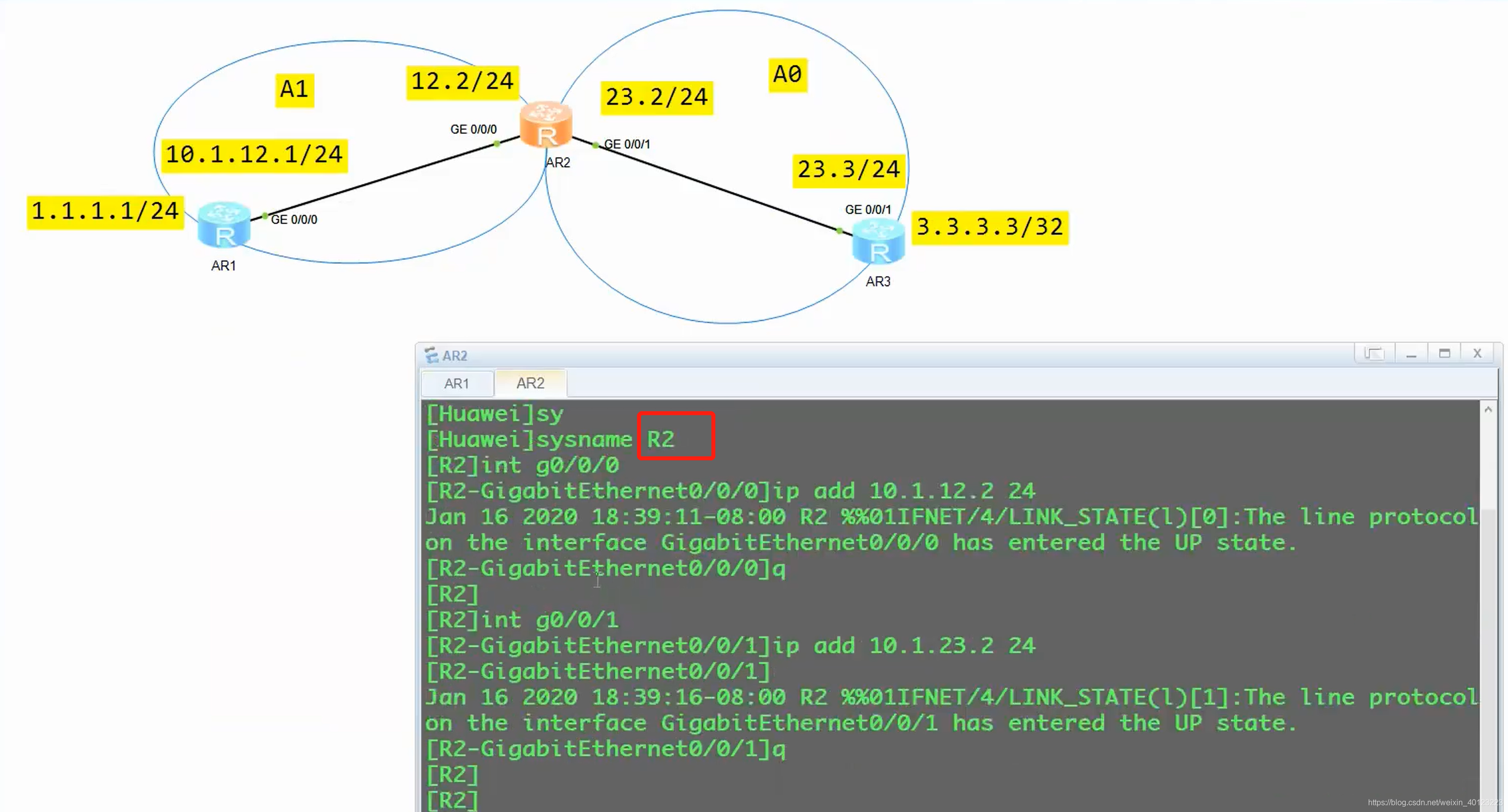Viewport: 1508px width, 812px height.
Task: Click the last [R2] prompt line
Action: (453, 800)
